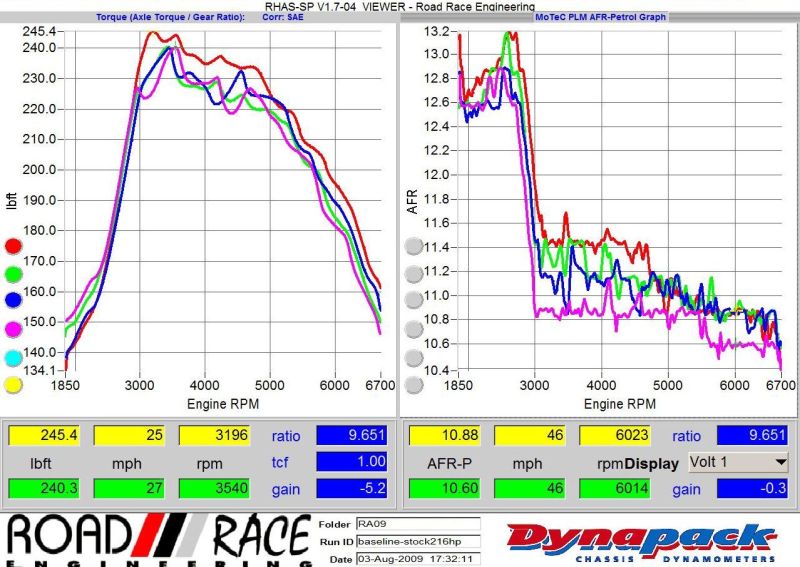This screenshot has height=567, width=800.
Task: Click the green run indicator circle
Action: 13,274
